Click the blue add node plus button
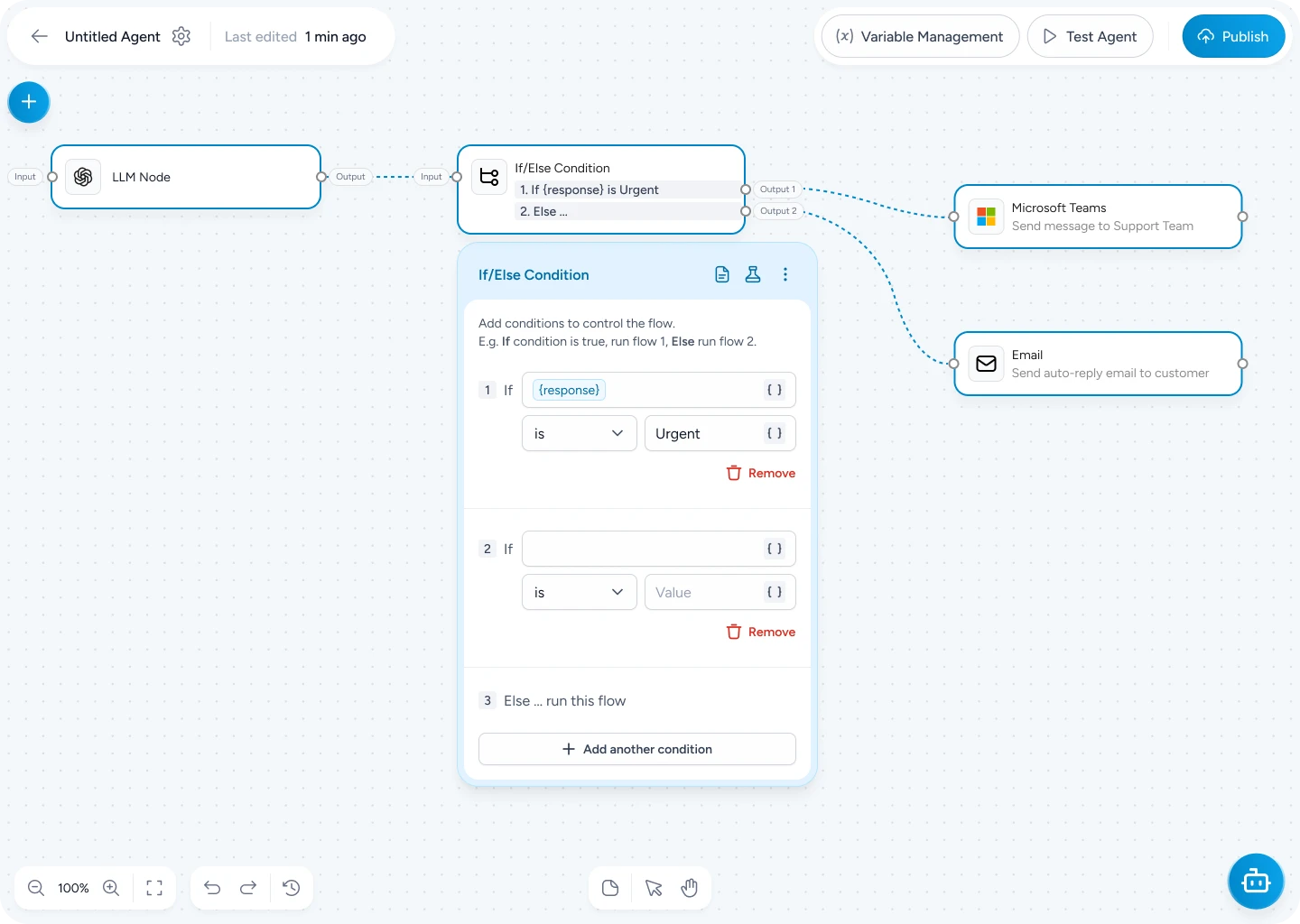The width and height of the screenshot is (1300, 924). (x=29, y=102)
